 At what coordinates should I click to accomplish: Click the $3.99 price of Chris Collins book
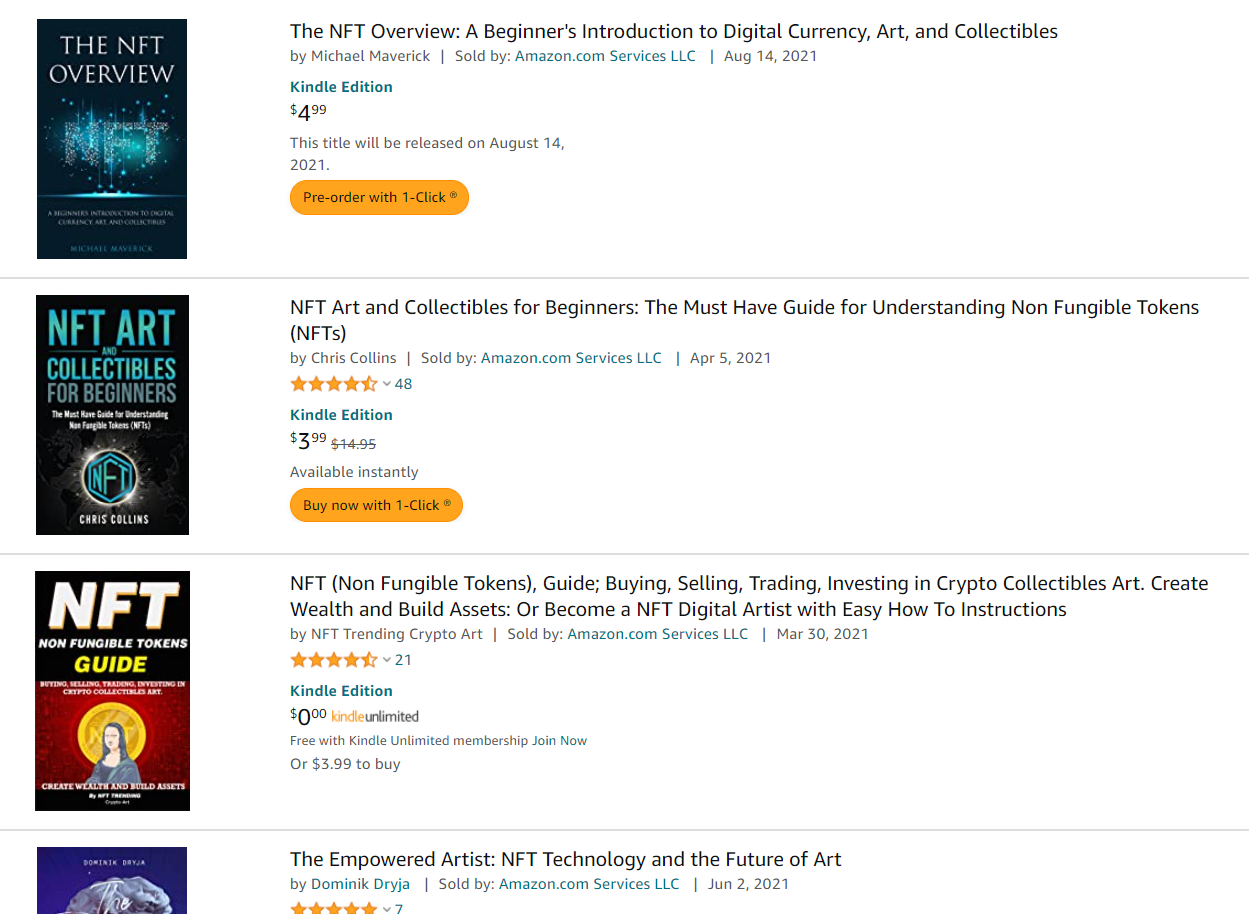(x=308, y=440)
